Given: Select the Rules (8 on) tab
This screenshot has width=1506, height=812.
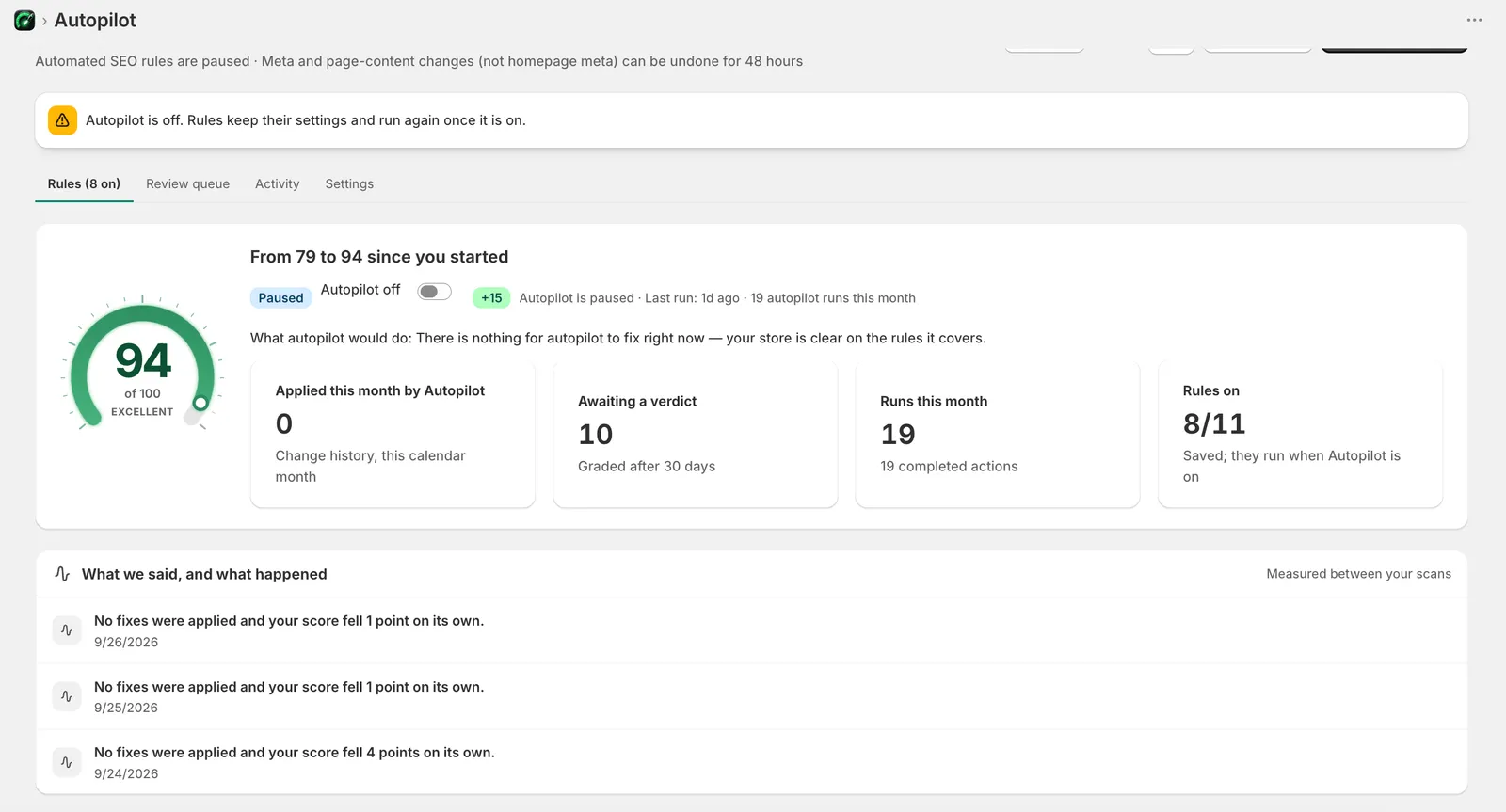Looking at the screenshot, I should 84,184.
